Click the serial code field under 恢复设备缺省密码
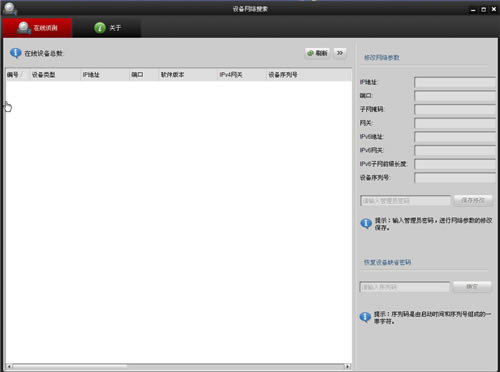This screenshot has height=372, width=500. click(405, 287)
